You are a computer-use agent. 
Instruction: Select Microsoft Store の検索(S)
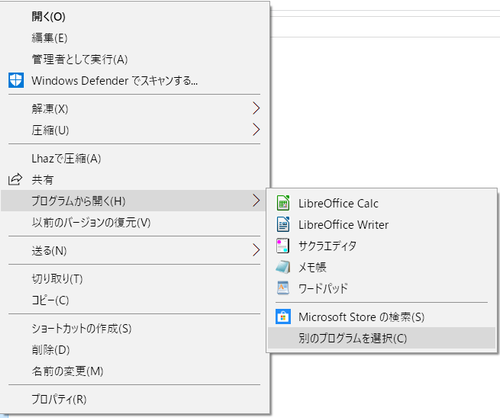(382, 317)
